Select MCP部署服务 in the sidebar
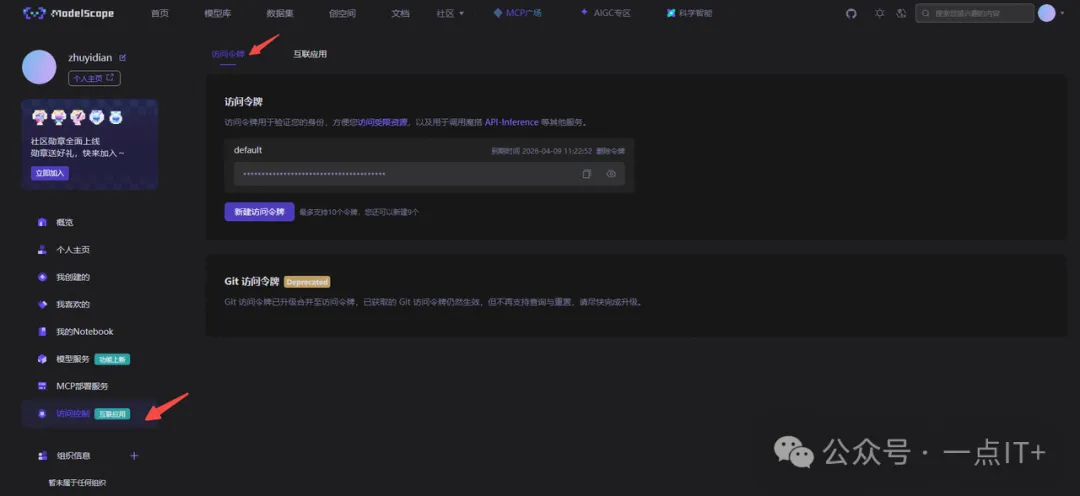The height and width of the screenshot is (496, 1080). pos(82,386)
